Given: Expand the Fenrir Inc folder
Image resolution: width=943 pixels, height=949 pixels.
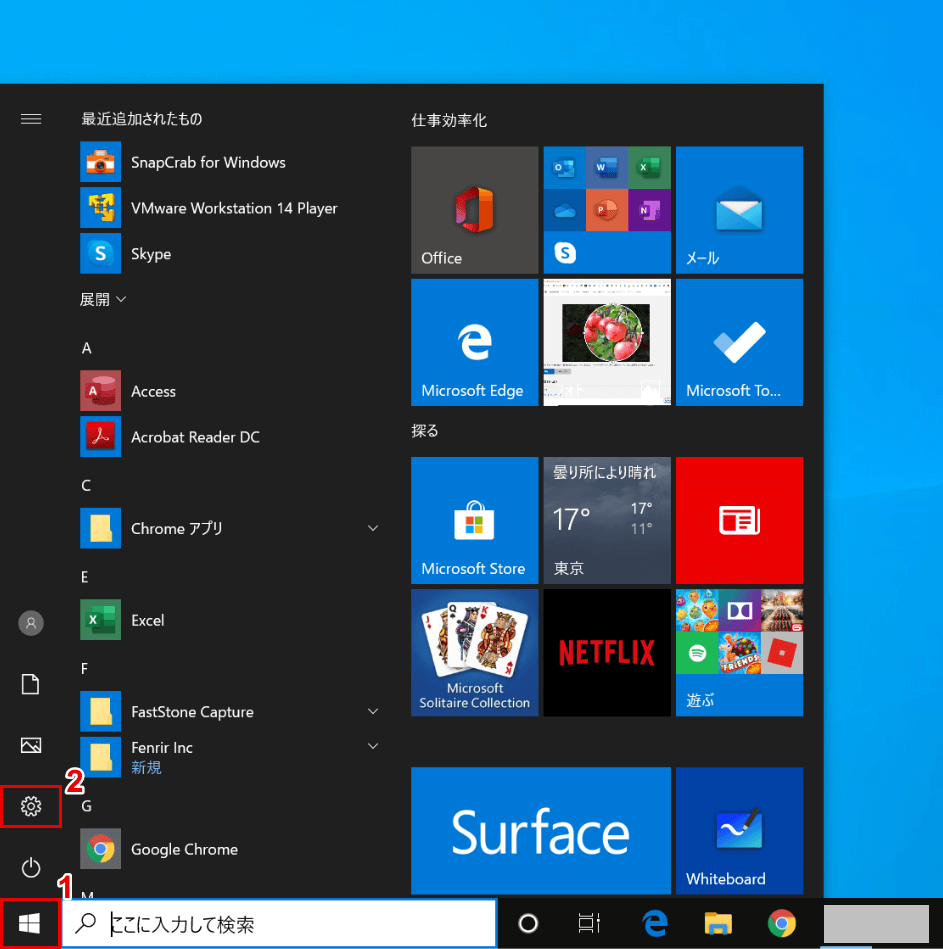Looking at the screenshot, I should [x=373, y=746].
